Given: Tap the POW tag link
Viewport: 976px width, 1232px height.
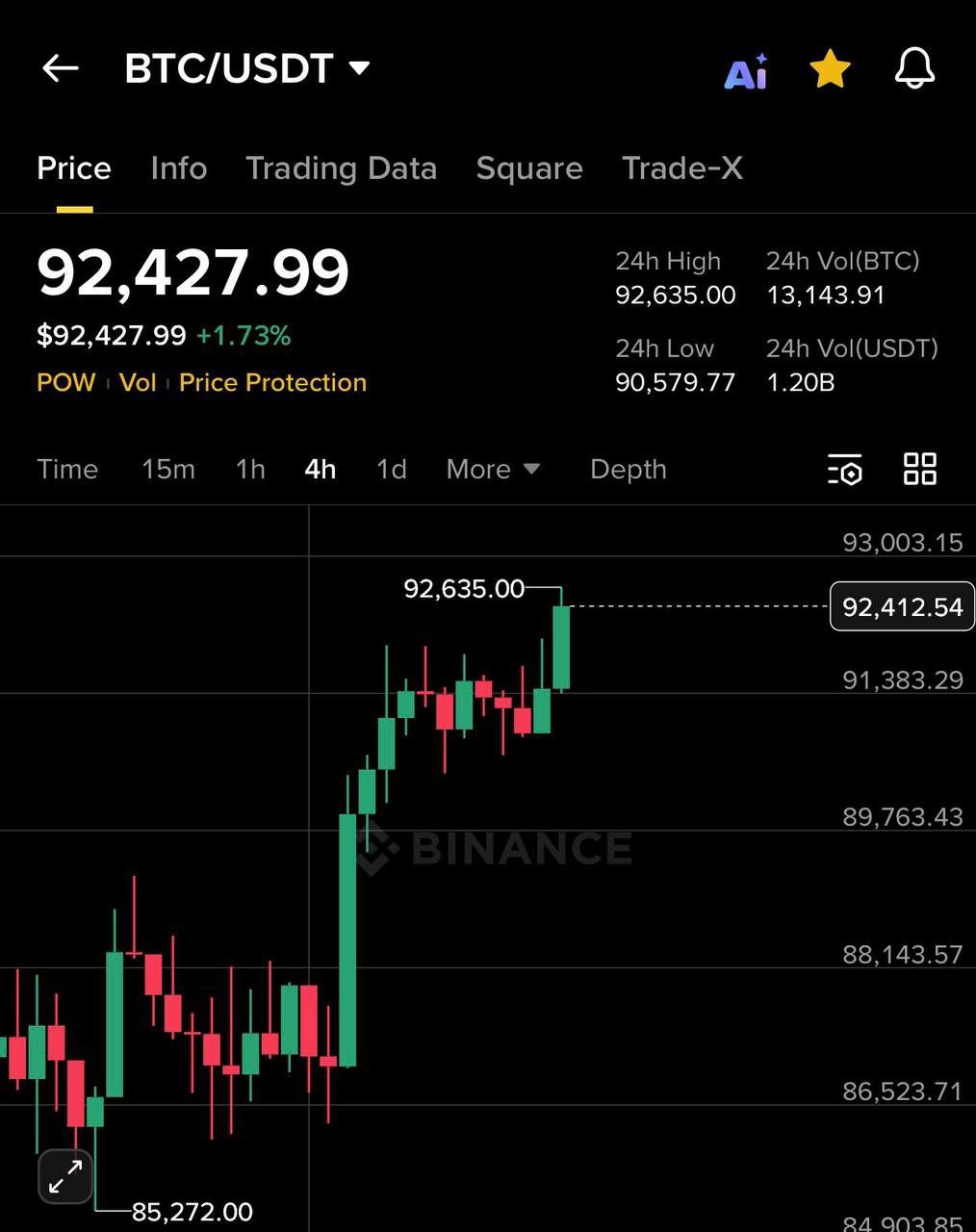Looking at the screenshot, I should tap(65, 383).
